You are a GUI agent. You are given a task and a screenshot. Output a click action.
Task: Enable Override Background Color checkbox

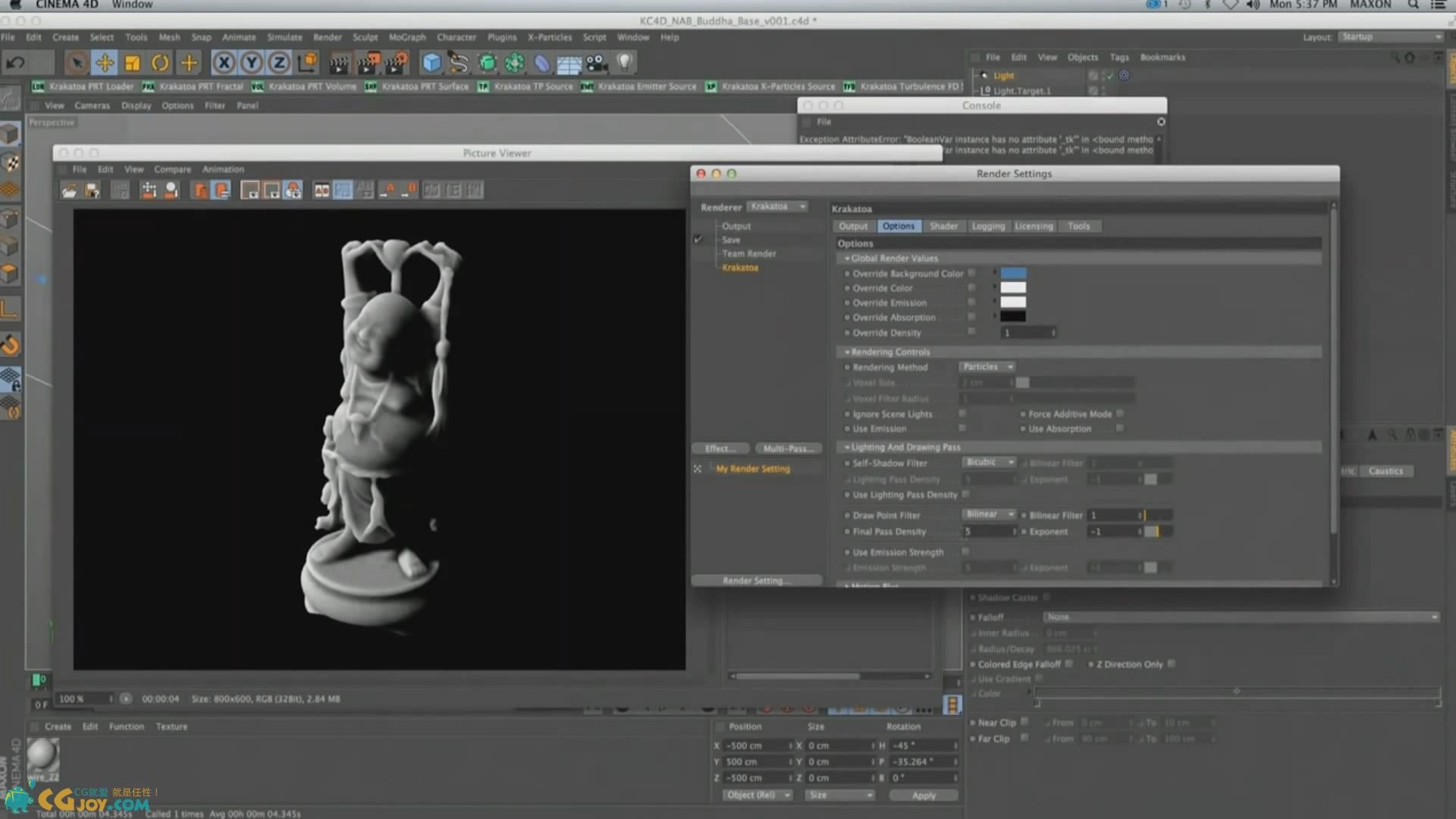point(971,273)
